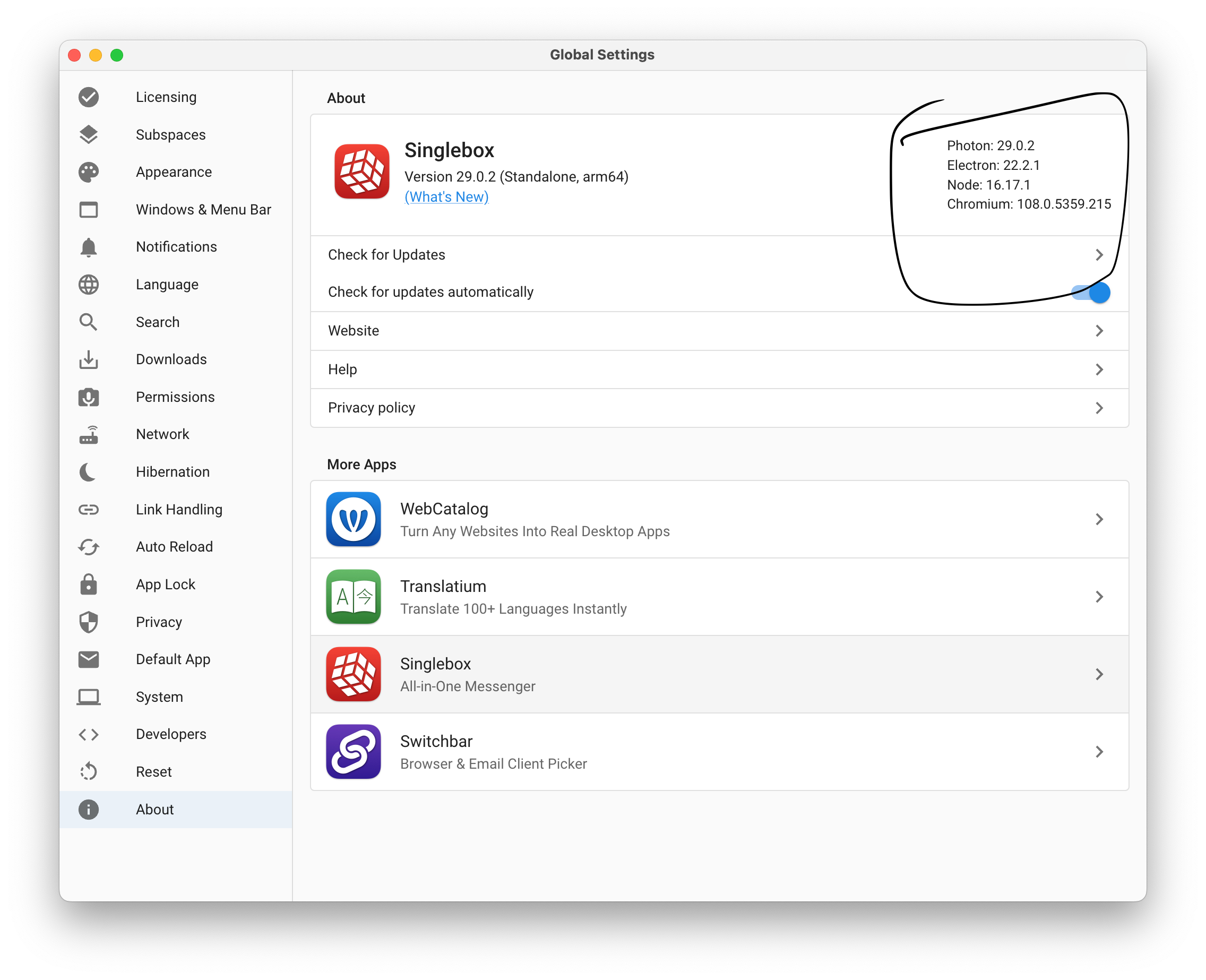Click the green zoom window button
Screen dimensions: 1206x980
pyautogui.click(x=117, y=55)
